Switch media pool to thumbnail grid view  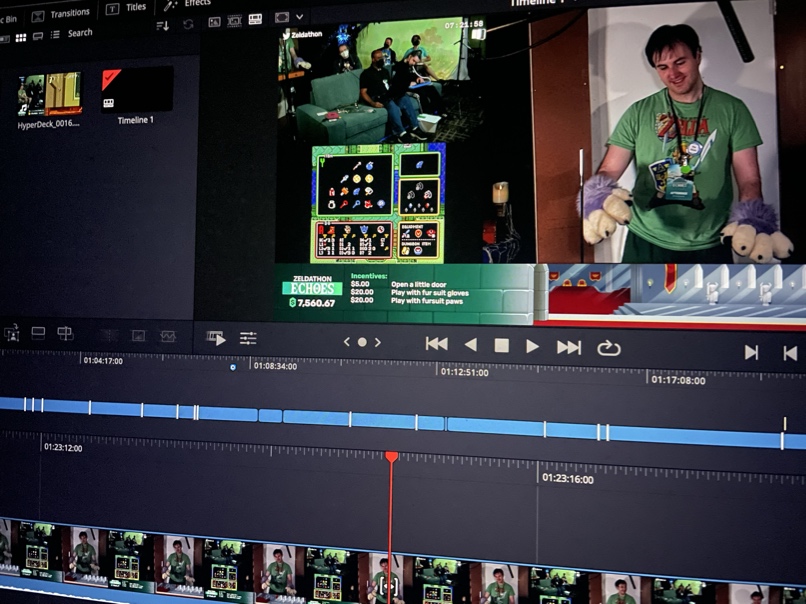point(21,37)
